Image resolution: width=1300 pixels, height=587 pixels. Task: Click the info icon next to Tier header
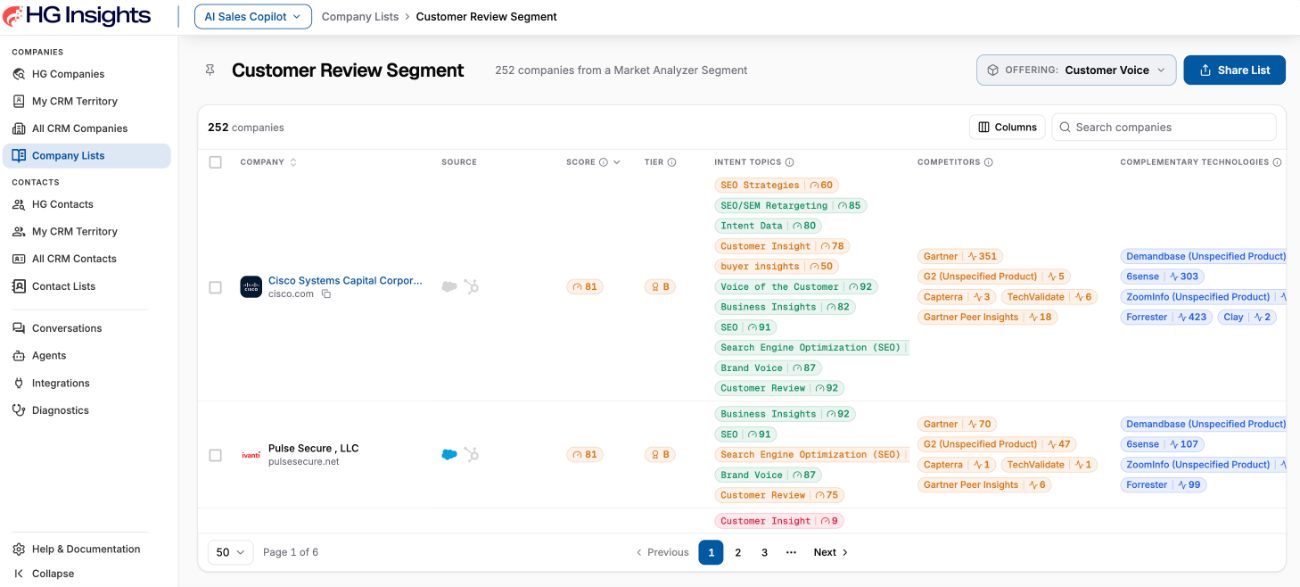[x=672, y=162]
